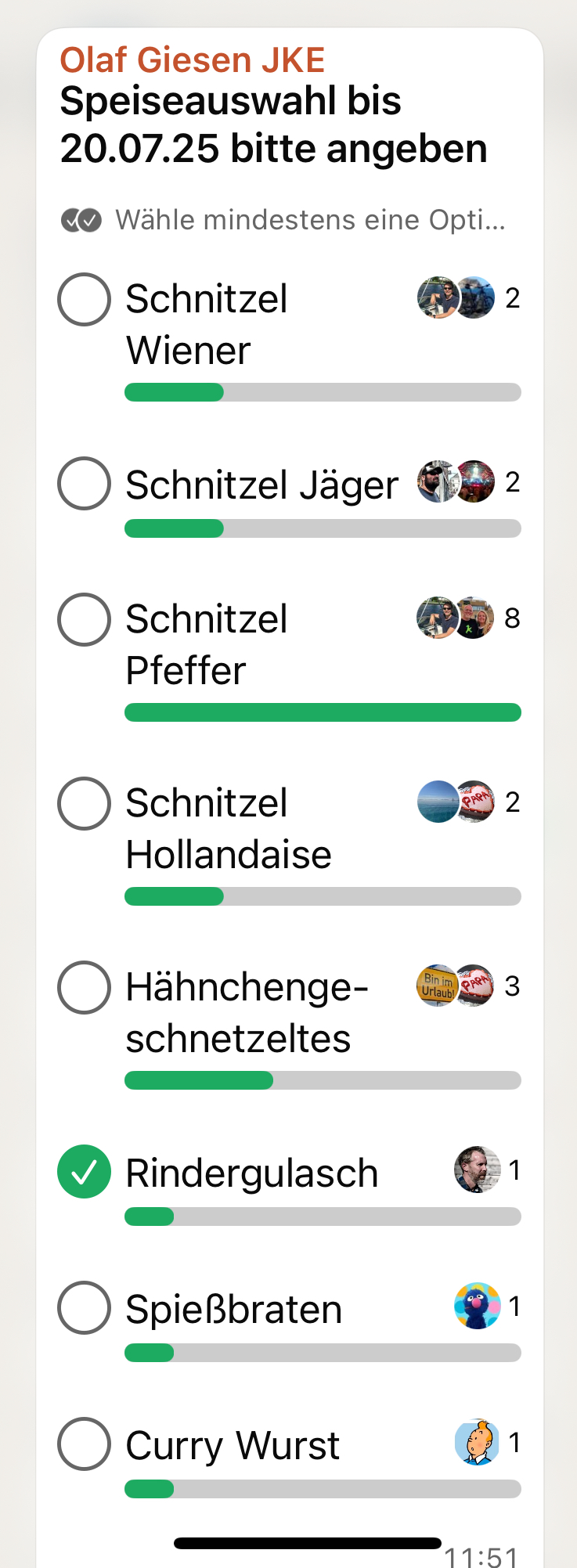
Task: Tap the 8 vote count for Pfeffer
Action: tap(513, 618)
